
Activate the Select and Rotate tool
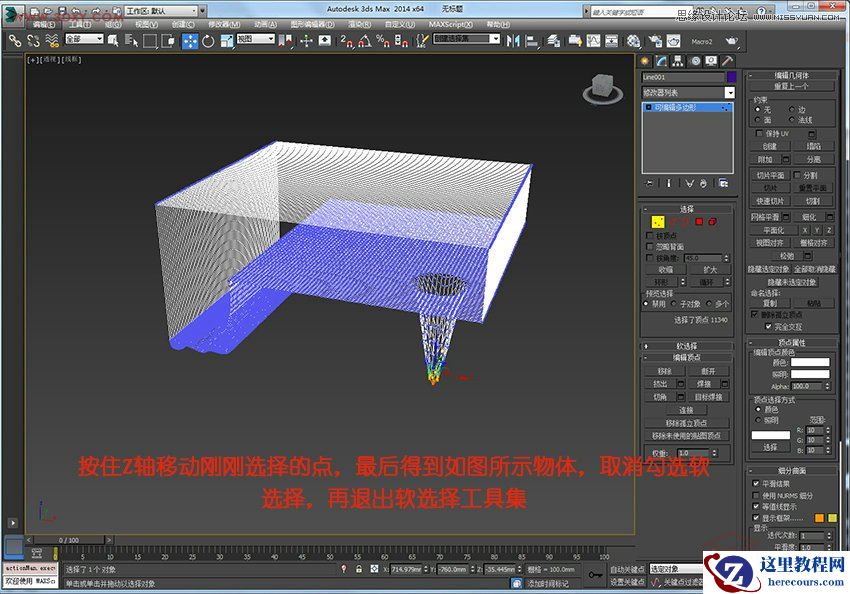tap(207, 42)
